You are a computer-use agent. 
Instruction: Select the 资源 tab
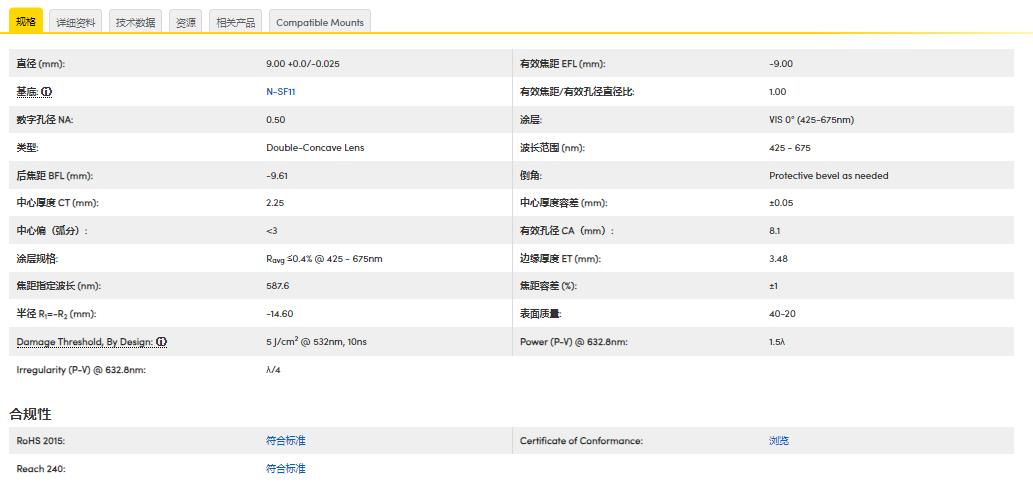pos(185,21)
